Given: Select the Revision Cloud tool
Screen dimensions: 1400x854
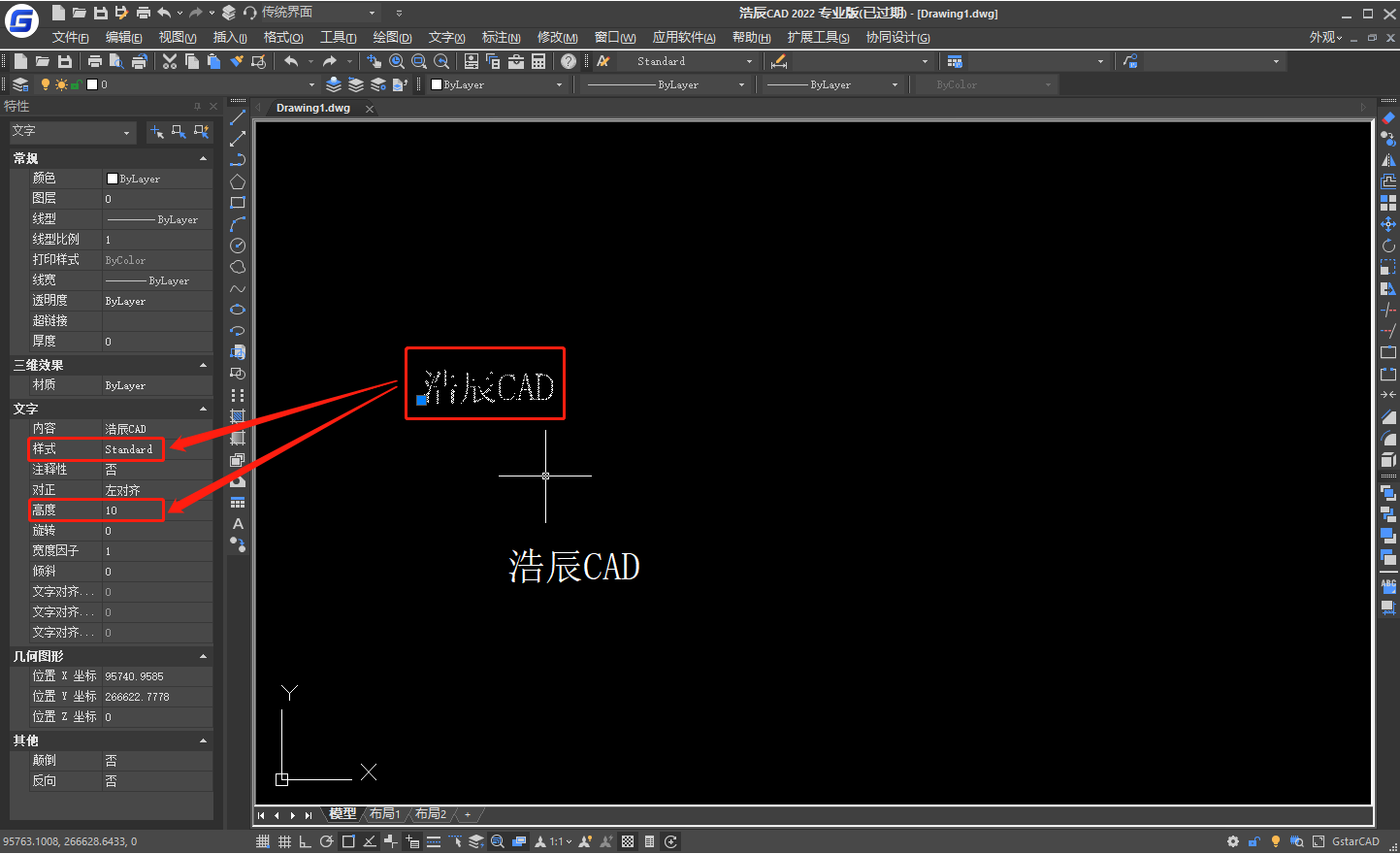Looking at the screenshot, I should (238, 267).
